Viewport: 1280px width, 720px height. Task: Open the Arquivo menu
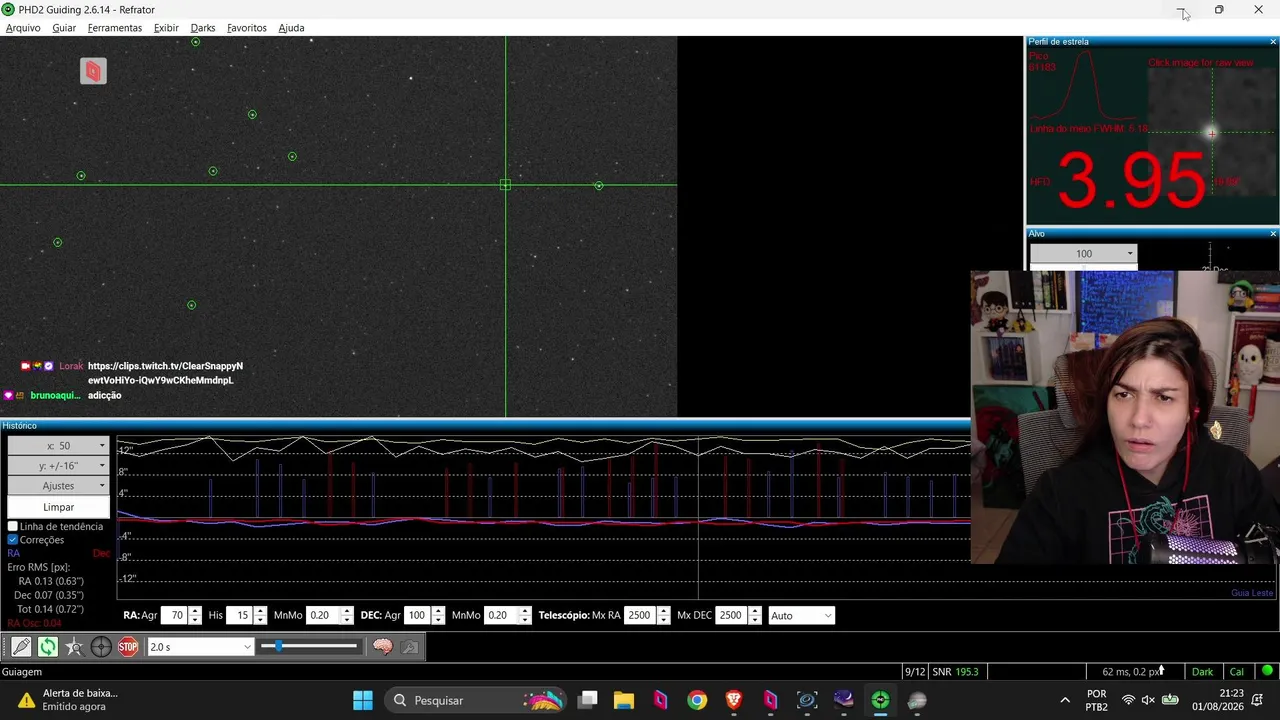point(23,28)
